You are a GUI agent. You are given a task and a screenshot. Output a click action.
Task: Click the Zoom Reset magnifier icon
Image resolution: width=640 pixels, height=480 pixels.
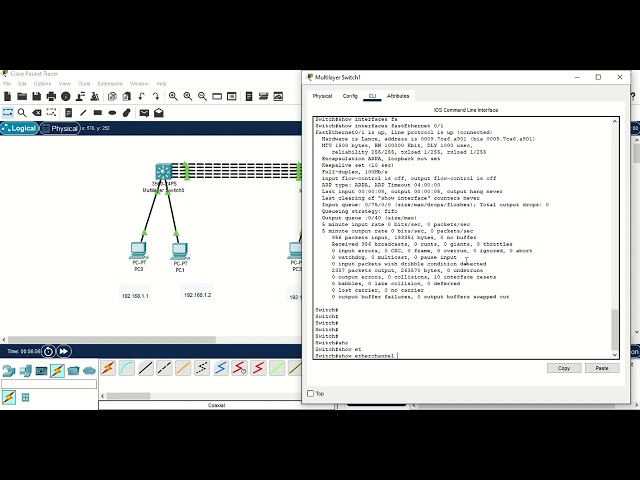[x=188, y=96]
